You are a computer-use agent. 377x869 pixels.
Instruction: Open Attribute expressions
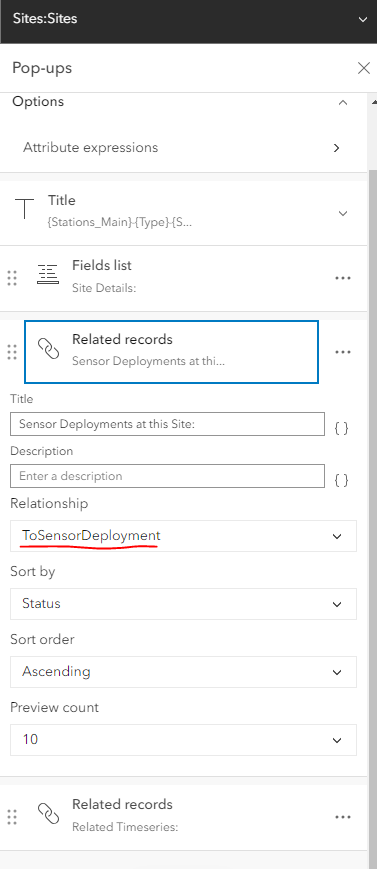click(183, 147)
